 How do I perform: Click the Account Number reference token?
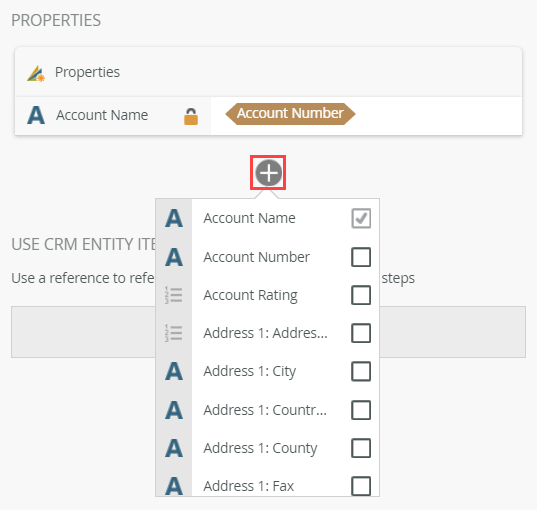[x=290, y=114]
